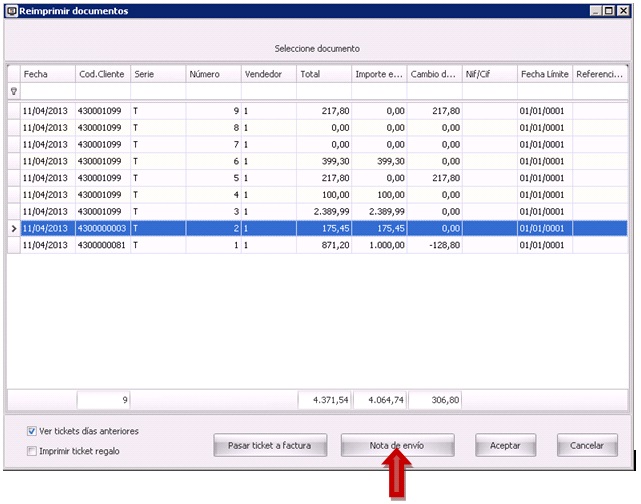Screen dimensions: 641x504
Task: Click the current row indicator arrow
Action: coord(13,229)
